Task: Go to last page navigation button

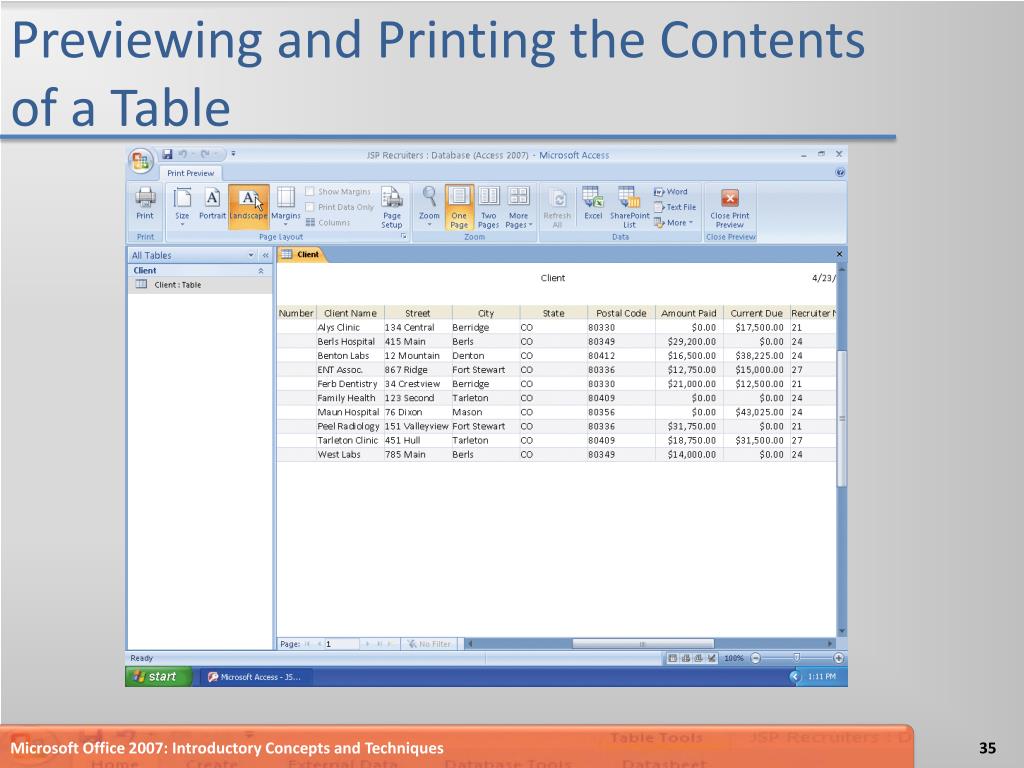Action: tap(379, 644)
